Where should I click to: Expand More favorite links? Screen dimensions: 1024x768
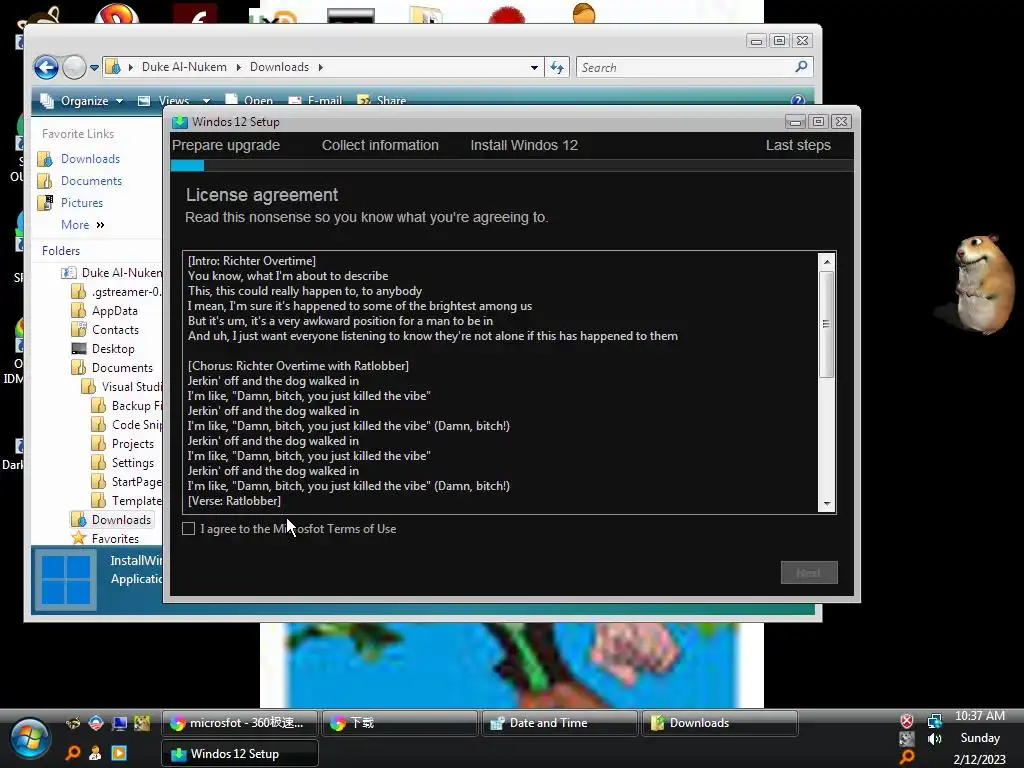(x=82, y=225)
